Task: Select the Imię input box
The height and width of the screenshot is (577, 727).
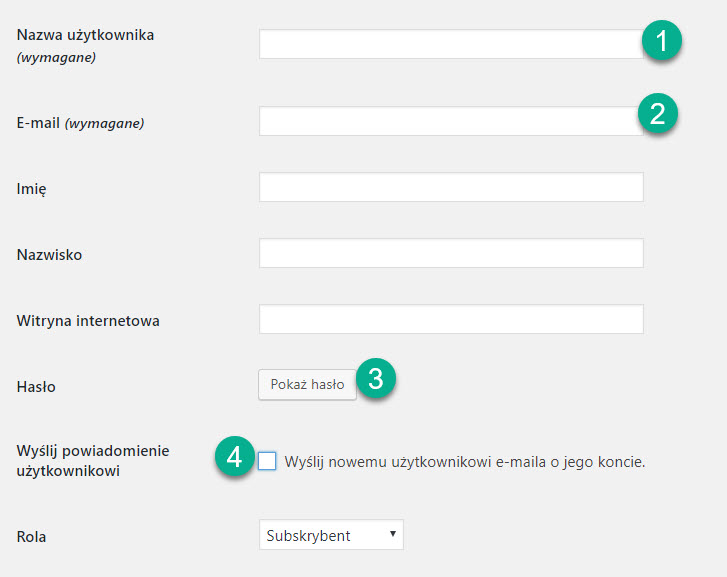Action: point(450,187)
